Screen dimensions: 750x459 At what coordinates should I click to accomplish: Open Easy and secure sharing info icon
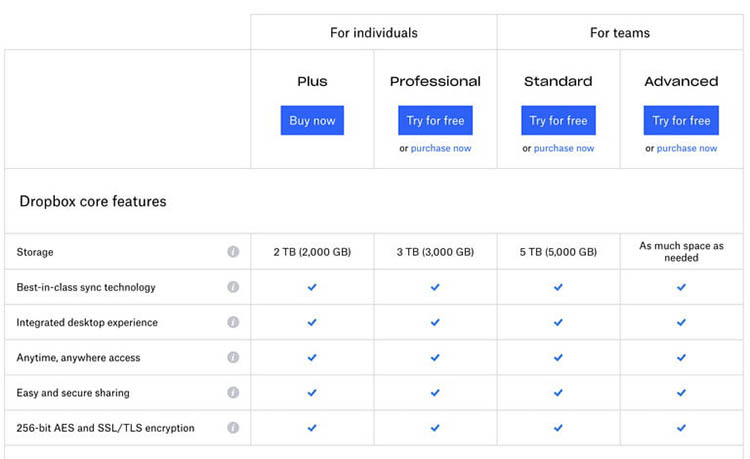233,393
